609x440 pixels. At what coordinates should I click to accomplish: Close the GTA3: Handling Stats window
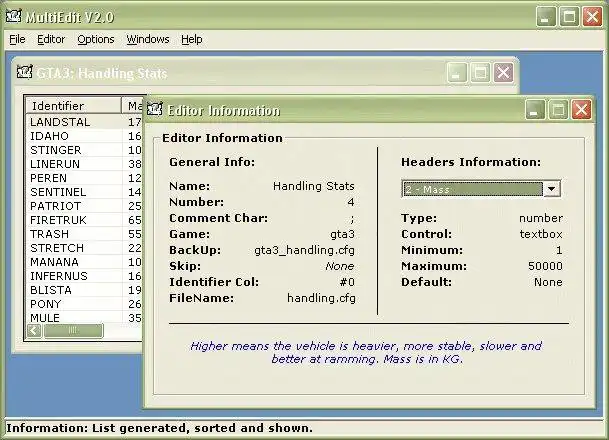click(503, 73)
